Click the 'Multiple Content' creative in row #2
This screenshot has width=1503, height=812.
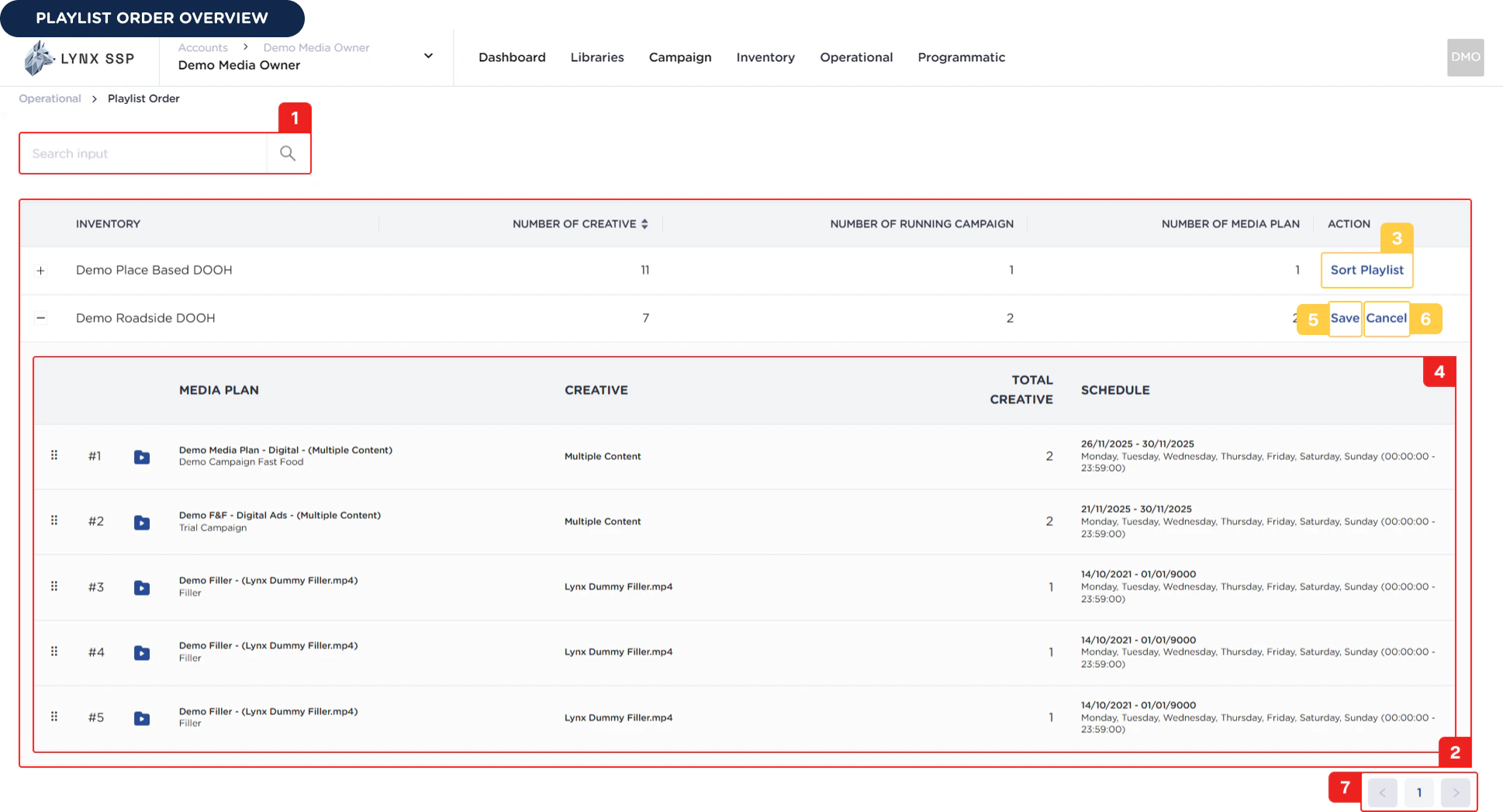click(x=603, y=521)
